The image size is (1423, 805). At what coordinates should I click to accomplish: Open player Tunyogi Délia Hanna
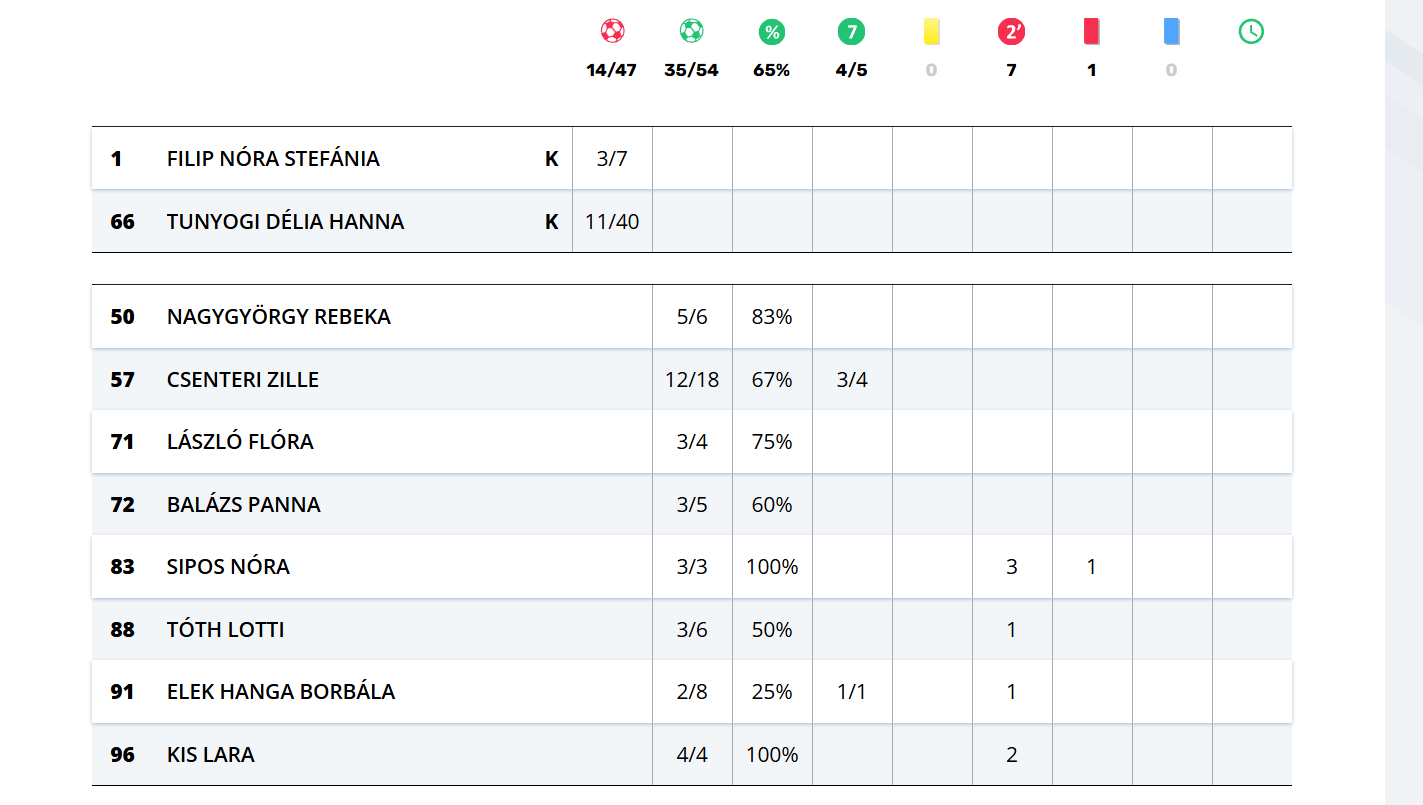285,222
